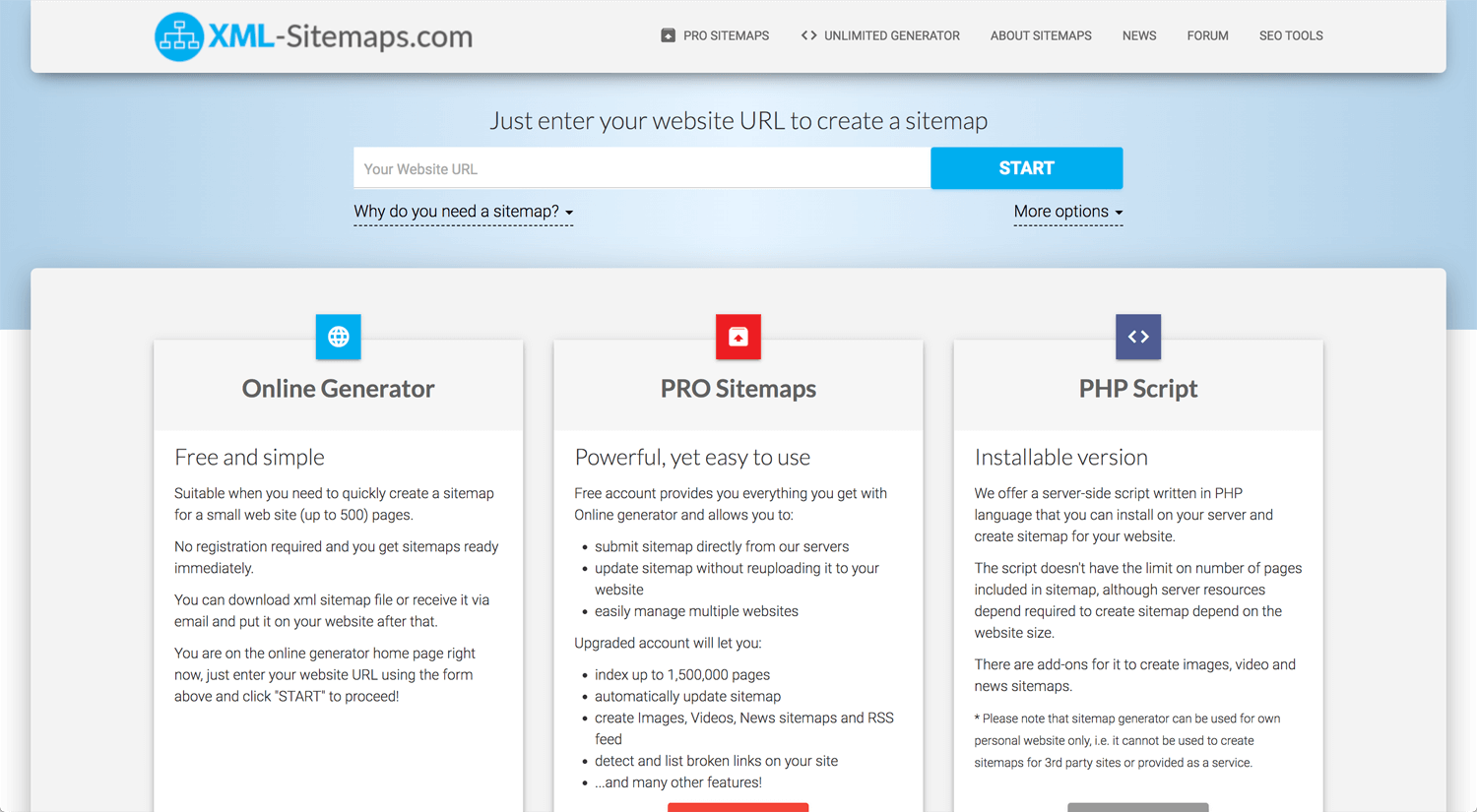The image size is (1477, 812).
Task: Click the 'Just enter your website URL' headline
Action: click(738, 121)
